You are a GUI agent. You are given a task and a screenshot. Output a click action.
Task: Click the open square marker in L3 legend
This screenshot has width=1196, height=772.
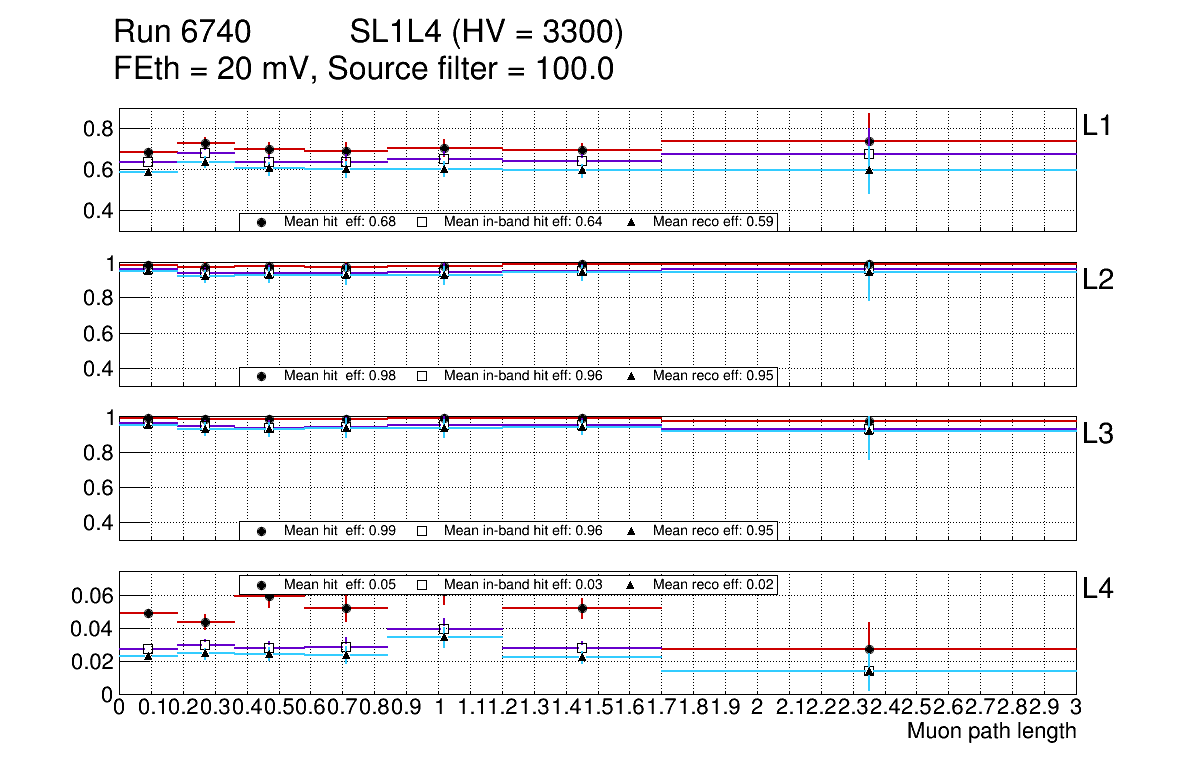tap(421, 530)
